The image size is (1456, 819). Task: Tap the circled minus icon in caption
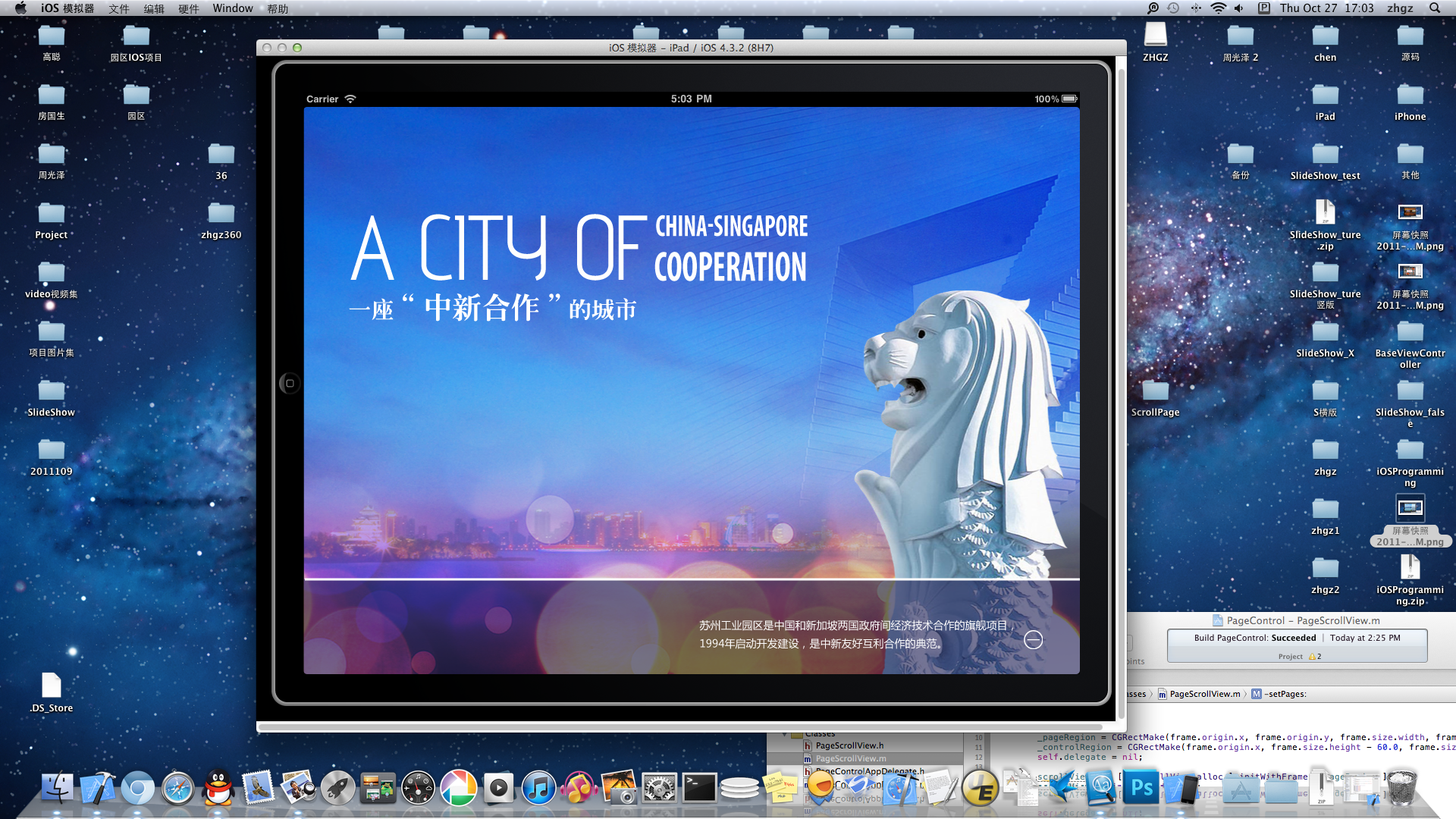1033,640
